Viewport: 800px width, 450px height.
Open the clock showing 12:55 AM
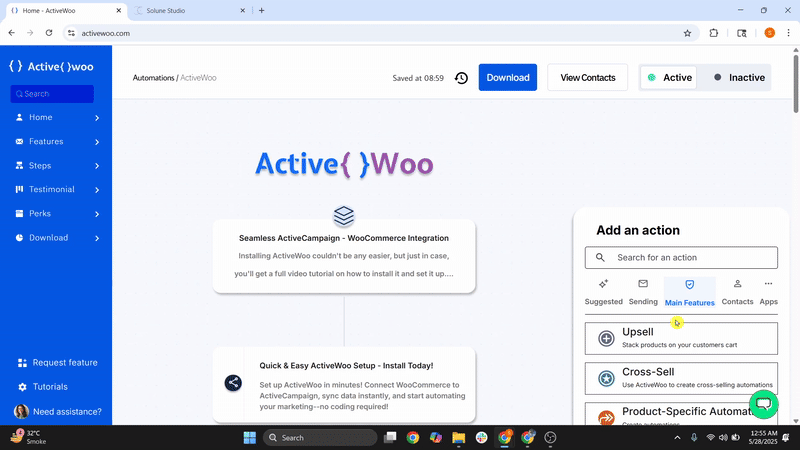[x=763, y=437]
